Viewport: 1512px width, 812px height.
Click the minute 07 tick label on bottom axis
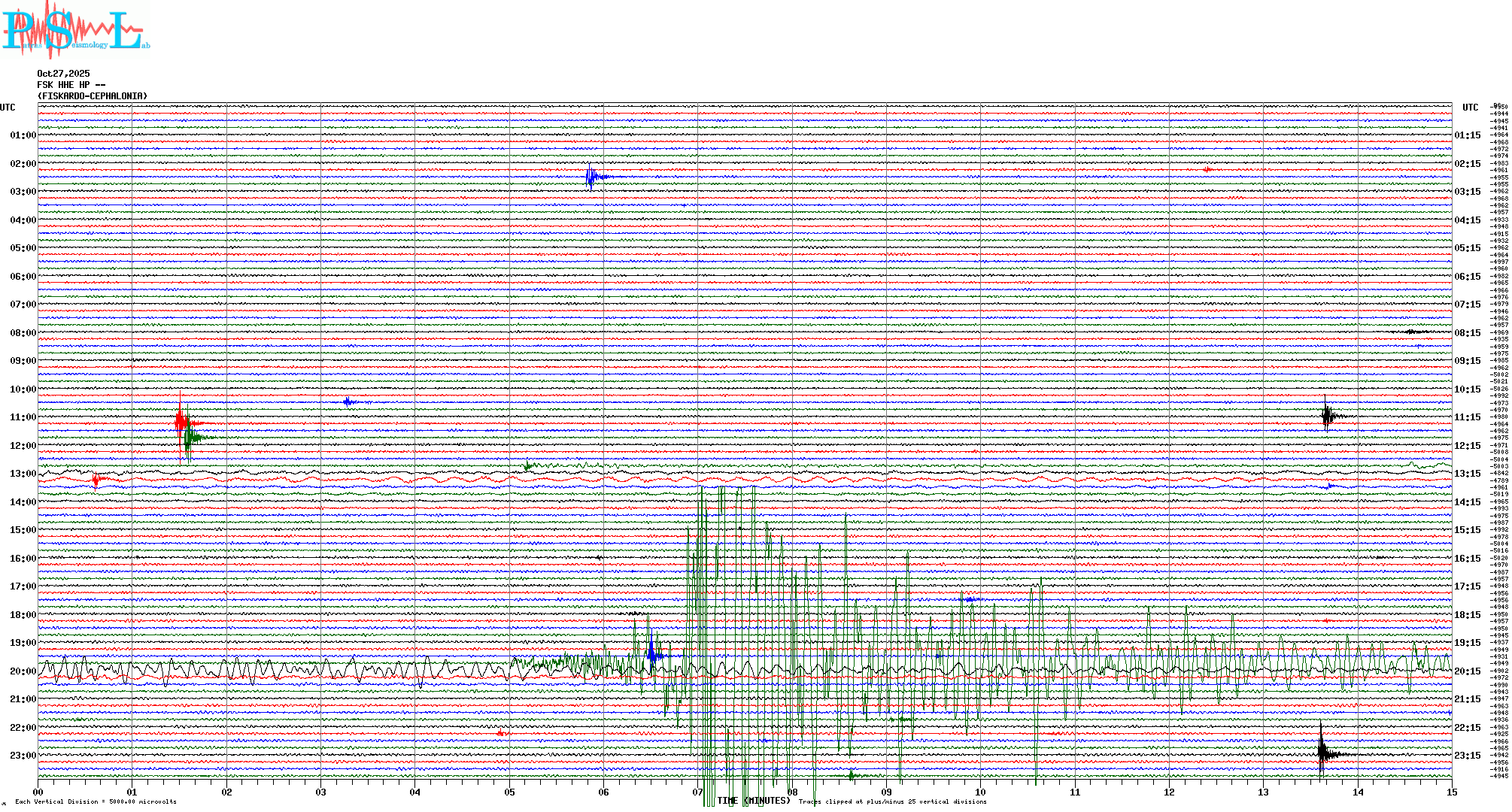coord(698,792)
